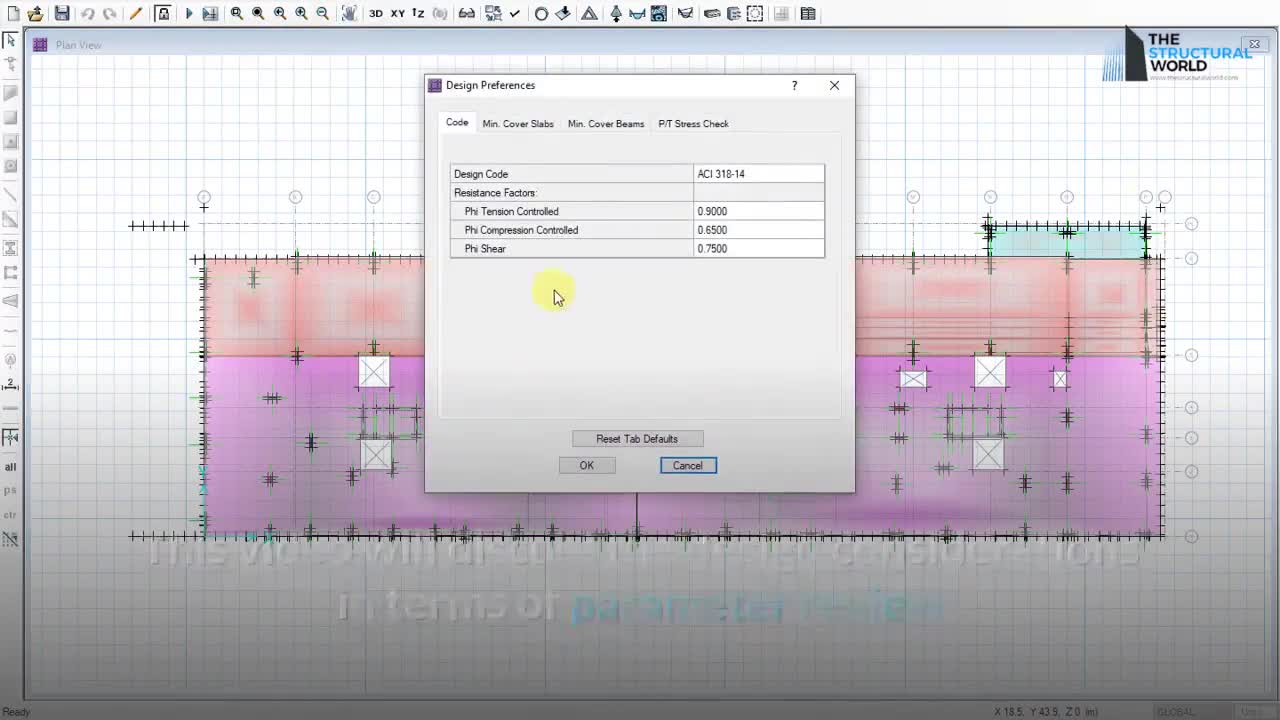Image resolution: width=1280 pixels, height=720 pixels.
Task: Open Design Code ACI 318-14 selector
Action: [759, 174]
